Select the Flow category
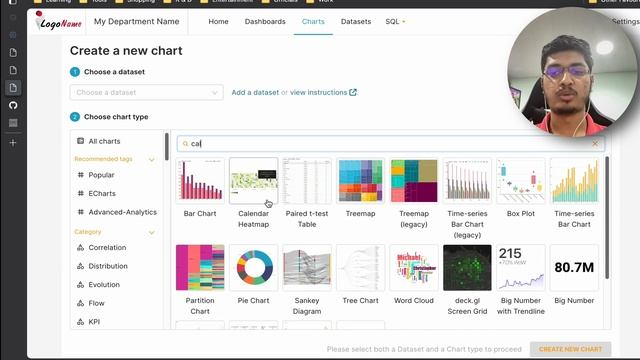The width and height of the screenshot is (640, 360). click(96, 303)
